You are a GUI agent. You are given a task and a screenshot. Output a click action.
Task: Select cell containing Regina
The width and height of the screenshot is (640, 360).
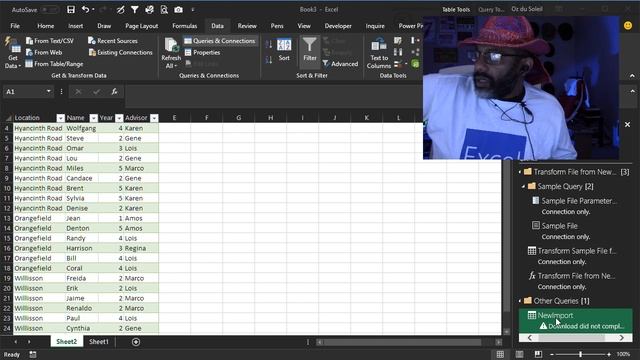[x=141, y=248]
